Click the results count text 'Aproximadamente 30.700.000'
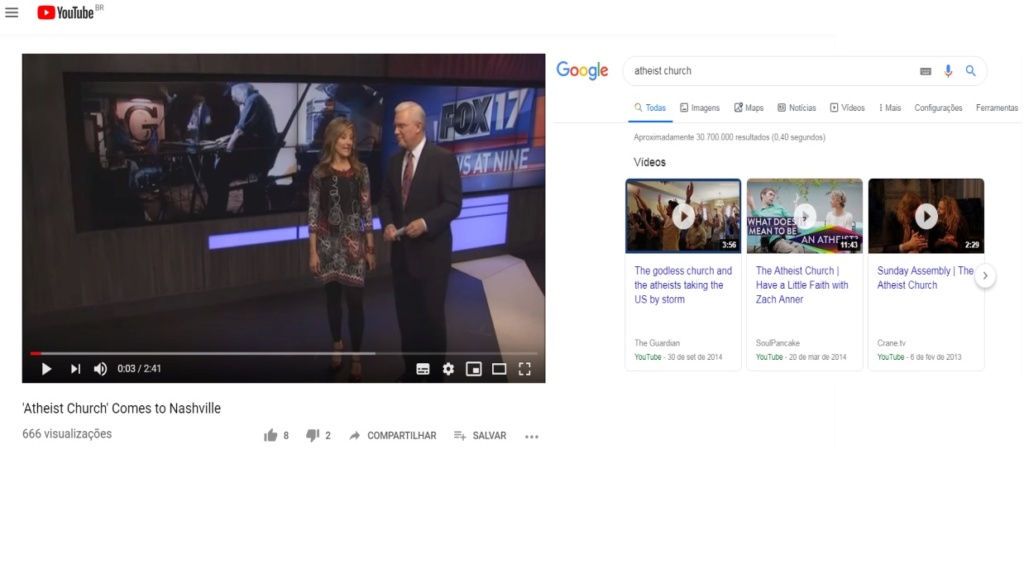Image resolution: width=1024 pixels, height=574 pixels. (x=729, y=137)
